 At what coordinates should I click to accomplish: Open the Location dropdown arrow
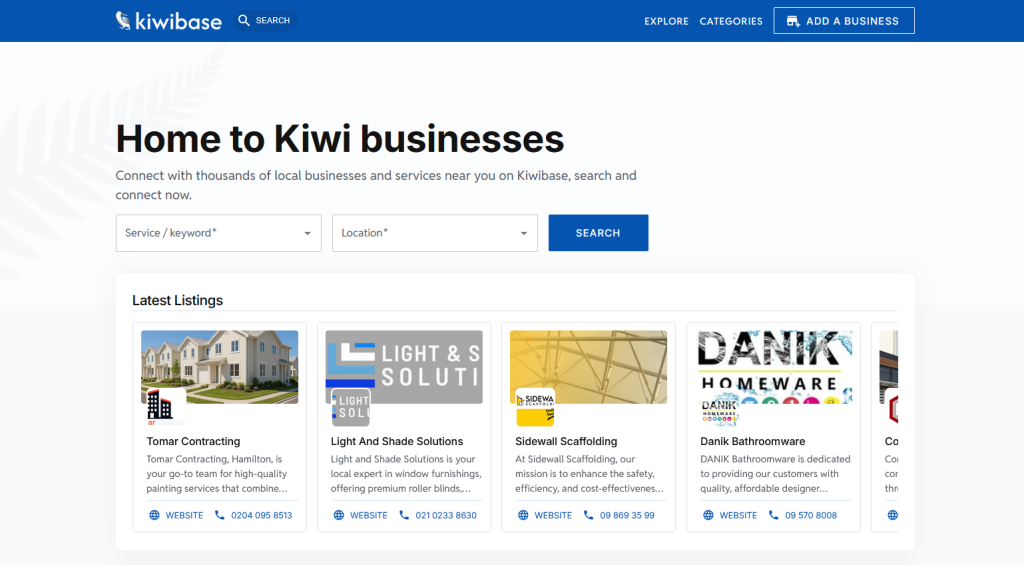tap(523, 233)
